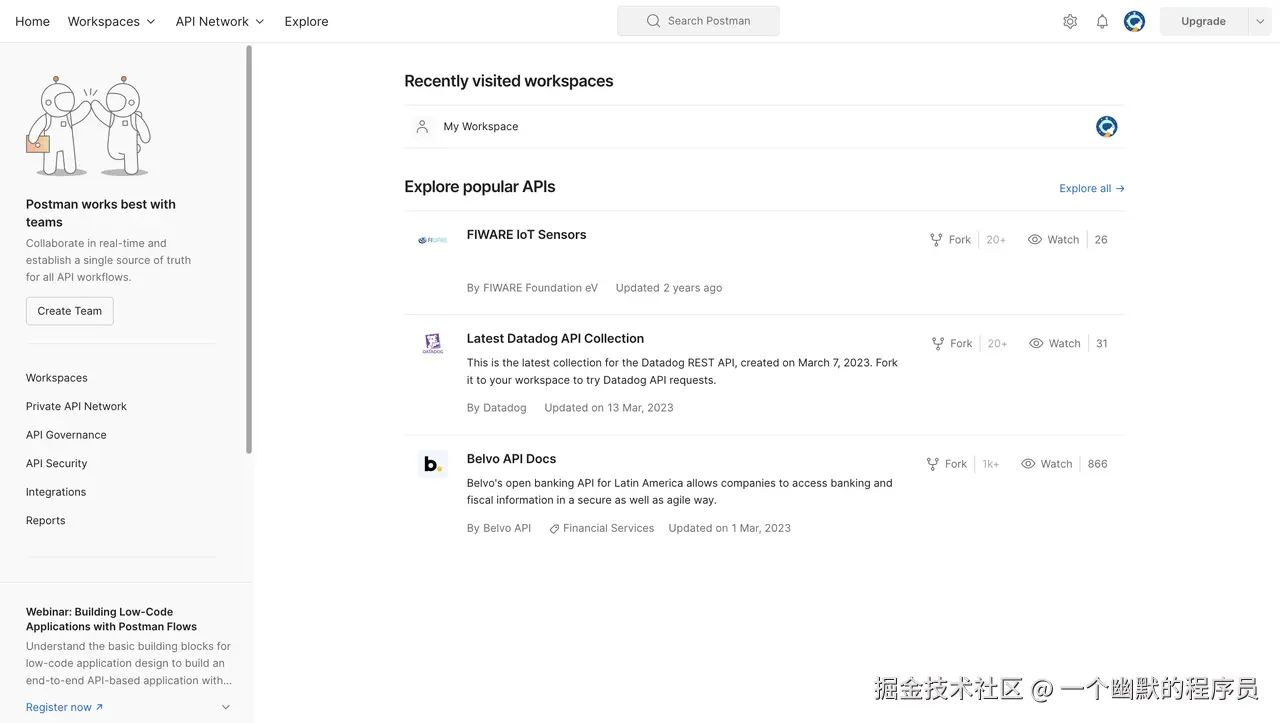Open the dropdown arrow beside Upgrade
The width and height of the screenshot is (1280, 723).
point(1260,21)
